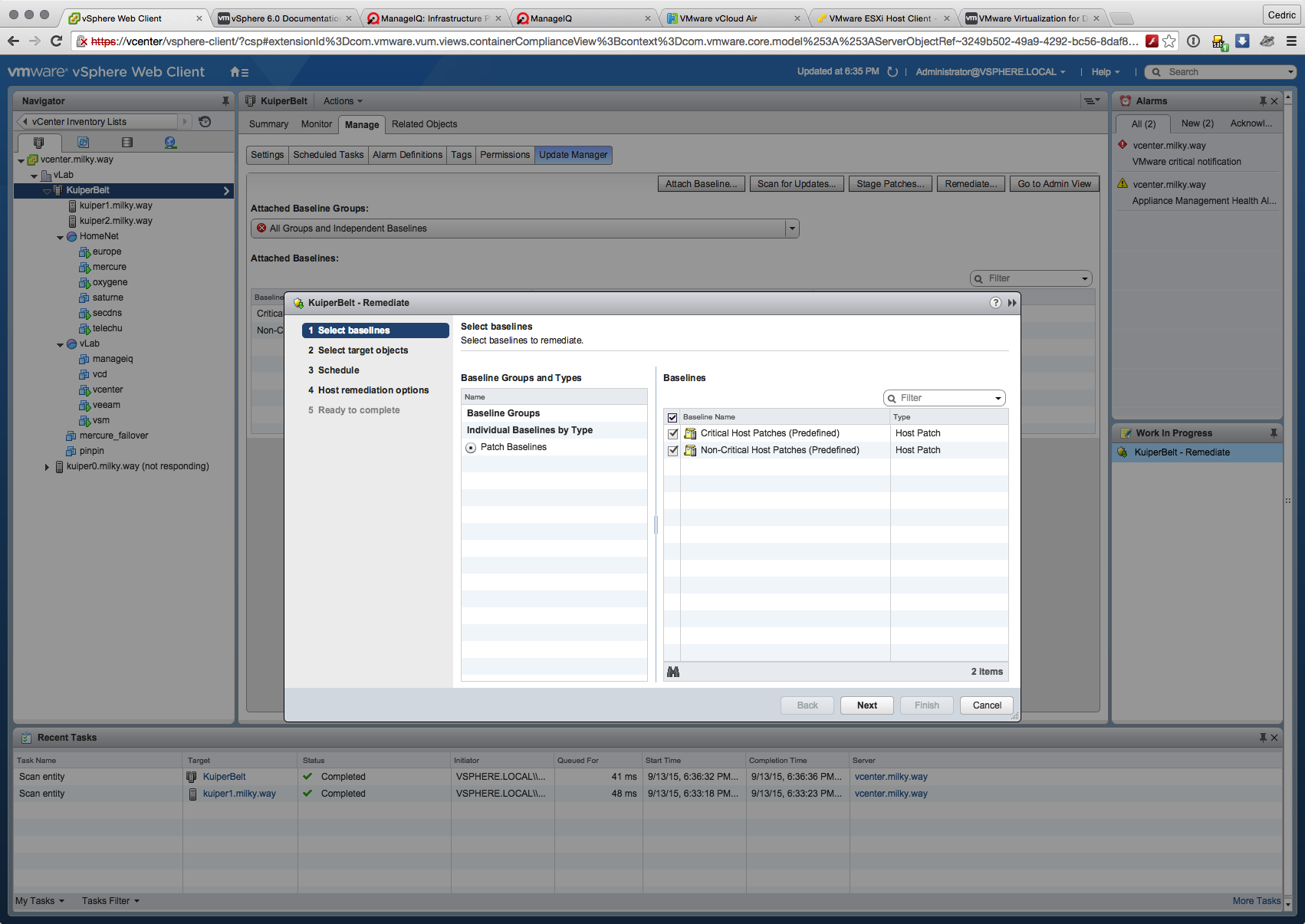Viewport: 1305px width, 924px height.
Task: Click the vSphere home icon
Action: pos(236,72)
